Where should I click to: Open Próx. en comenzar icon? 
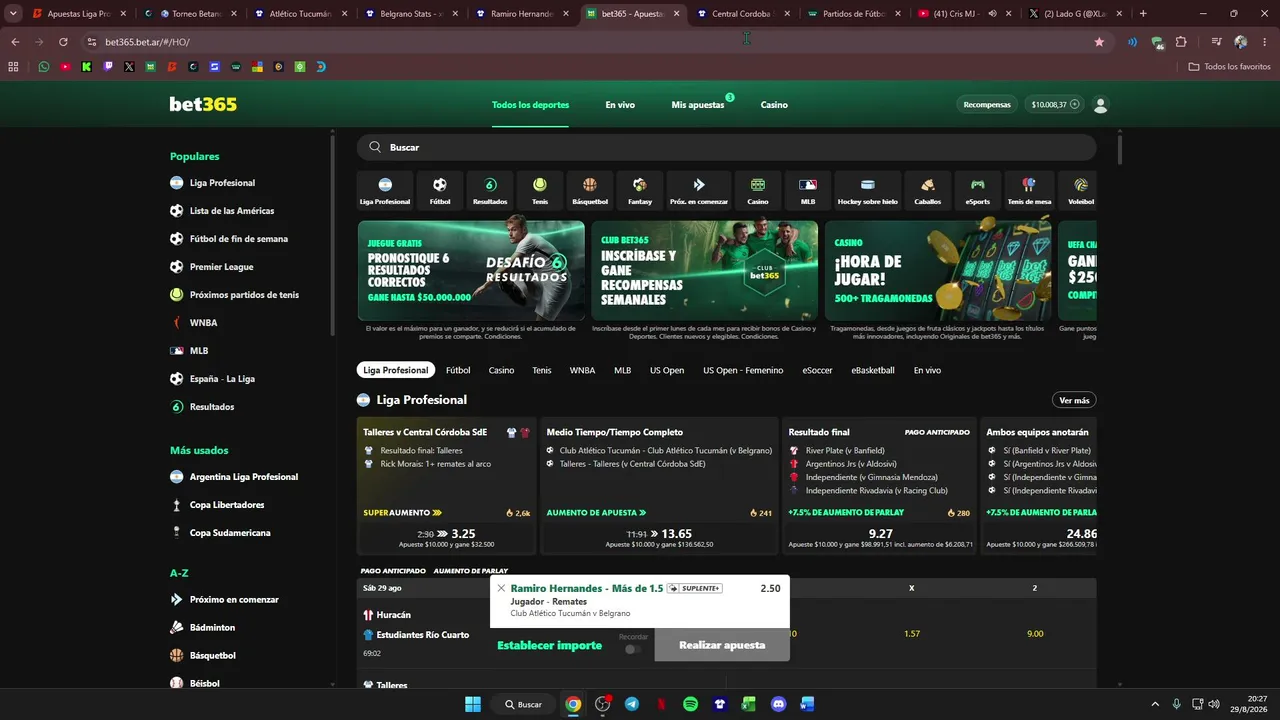[699, 190]
